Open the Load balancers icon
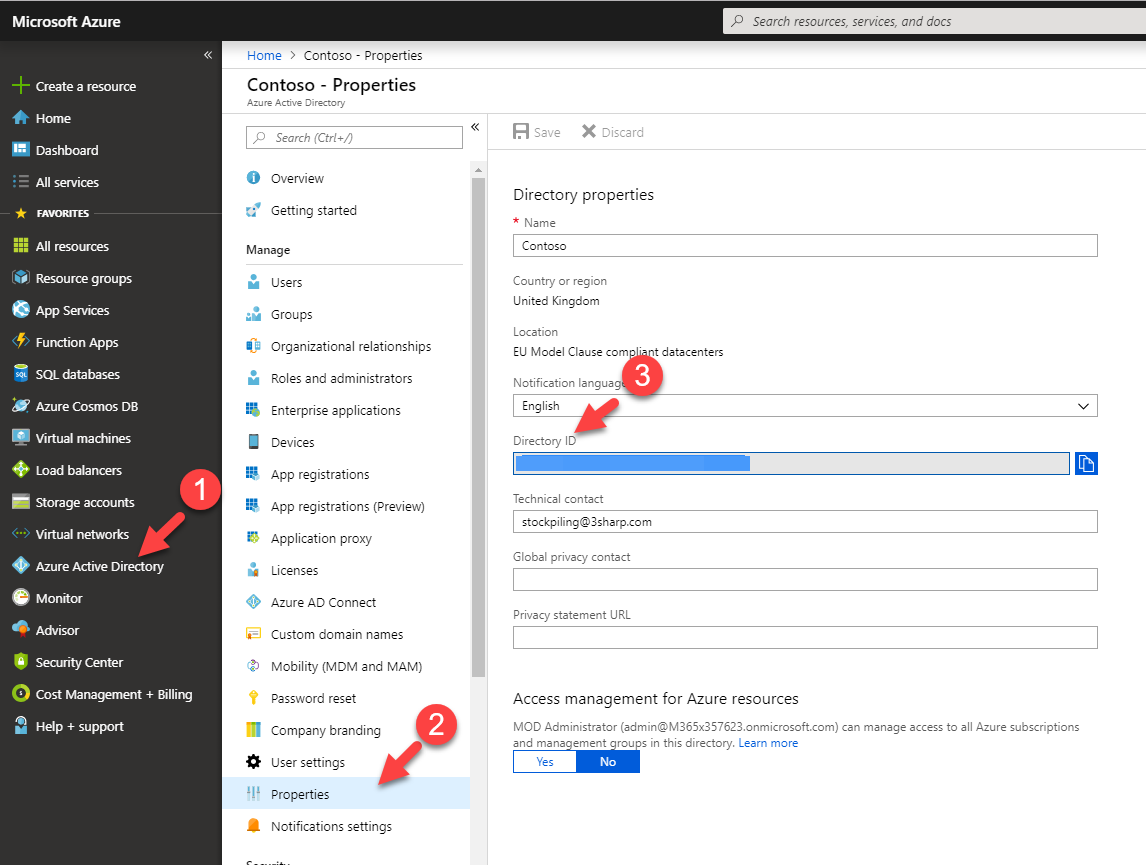The image size is (1146, 865). 20,470
